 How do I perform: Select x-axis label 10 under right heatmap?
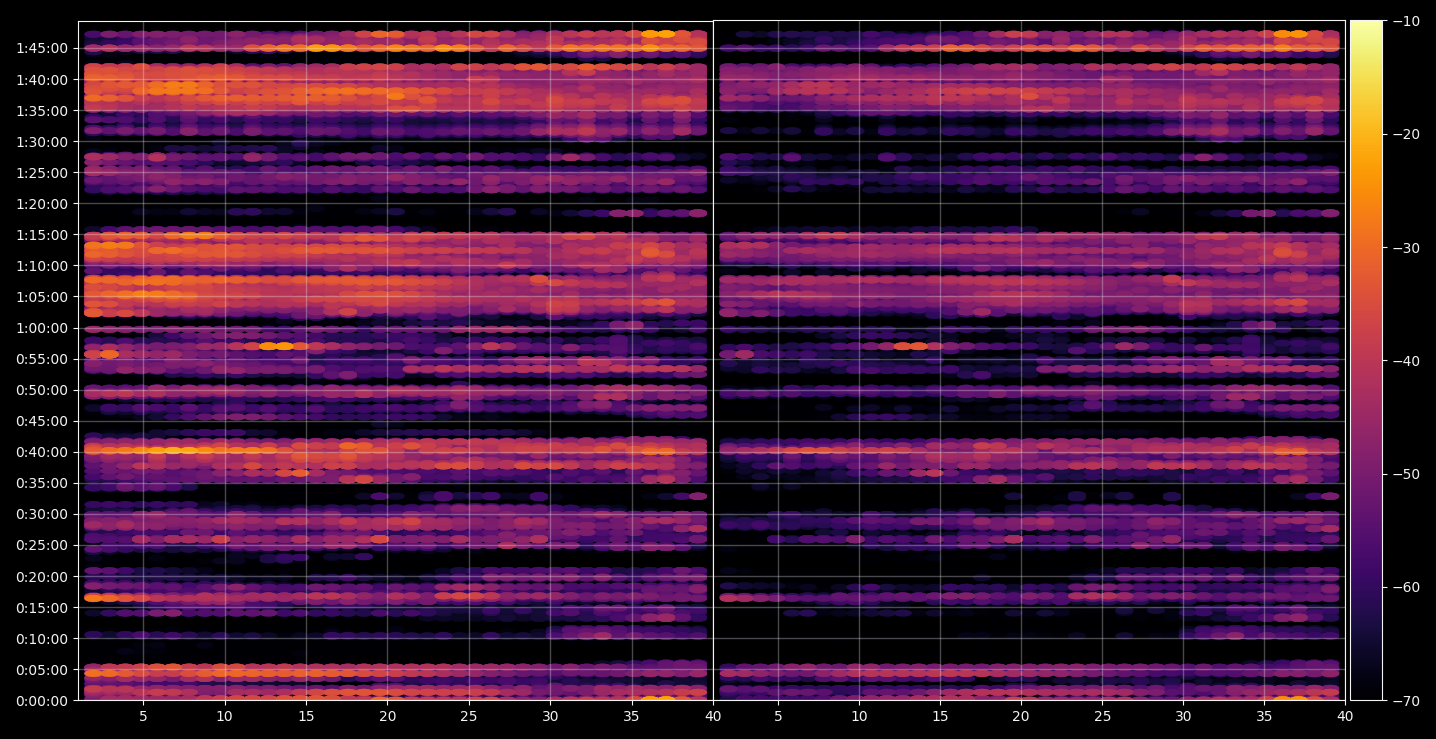point(859,716)
